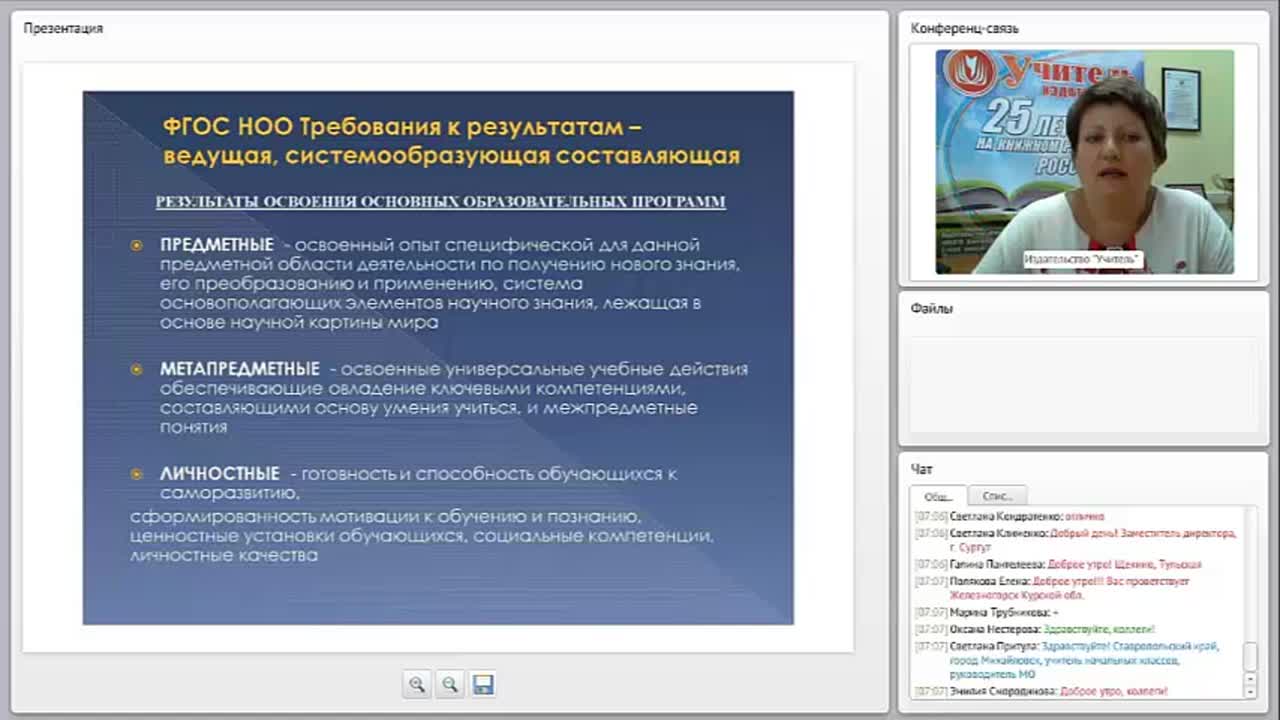Click chat message from Эмилия Скородинова
1280x720 pixels.
[1042, 691]
